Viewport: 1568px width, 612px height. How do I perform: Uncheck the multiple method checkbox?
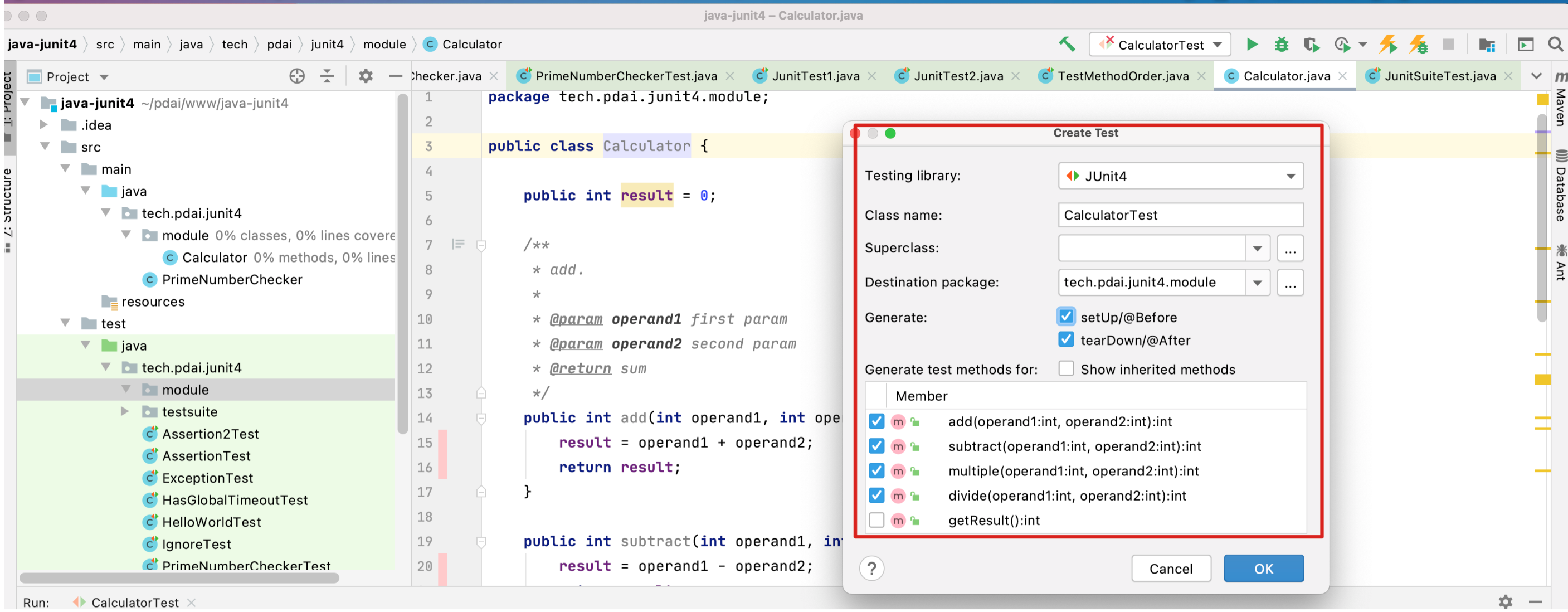pyautogui.click(x=876, y=471)
